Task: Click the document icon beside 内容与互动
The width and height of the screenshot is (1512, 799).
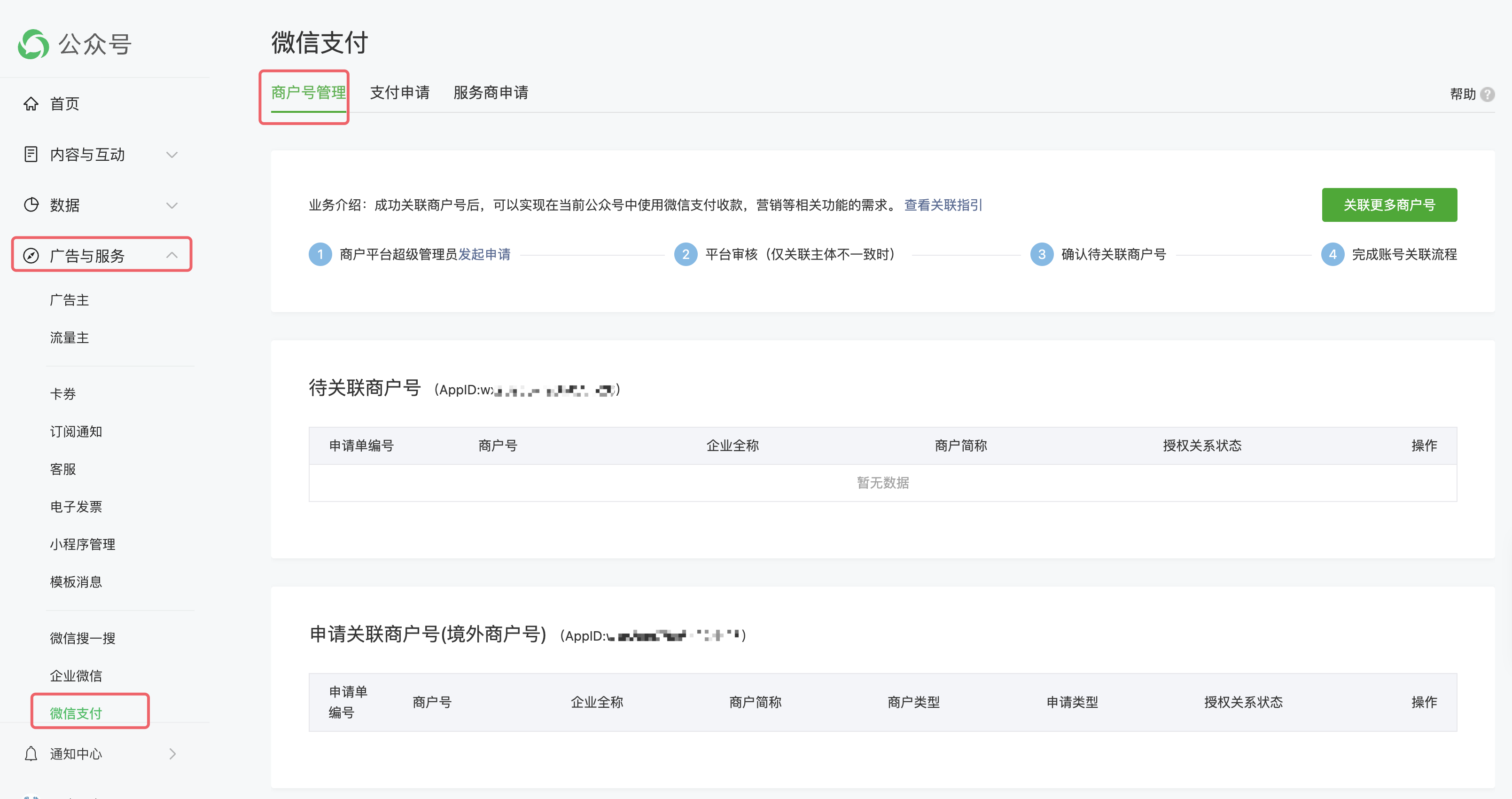Action: point(31,155)
